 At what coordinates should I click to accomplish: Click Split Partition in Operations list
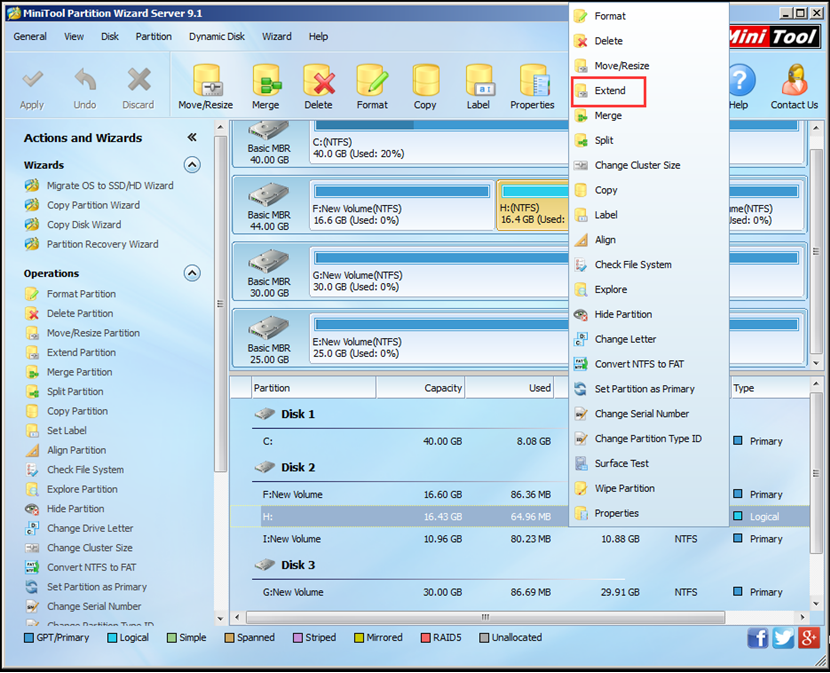coord(75,392)
